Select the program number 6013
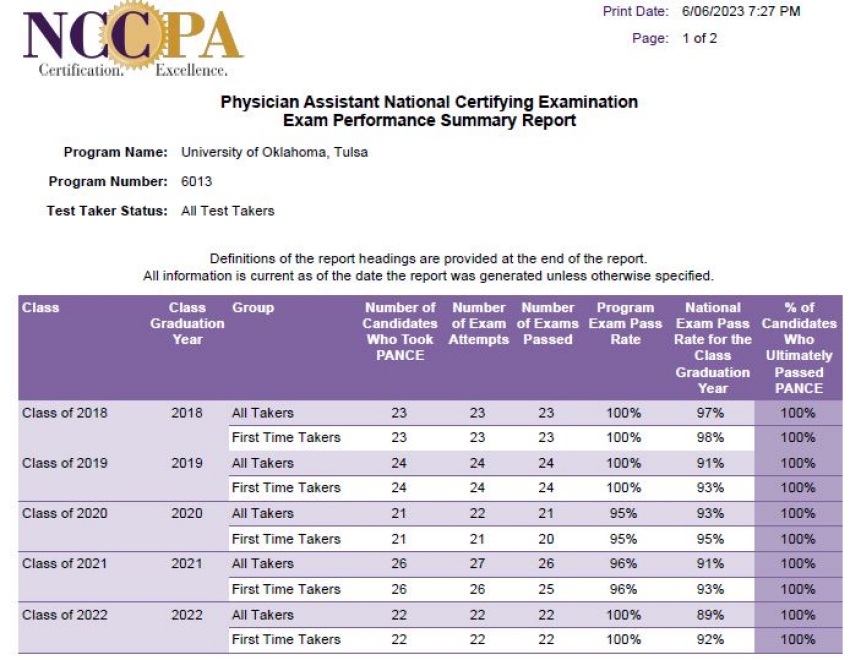This screenshot has height=660, width=850. coord(196,182)
